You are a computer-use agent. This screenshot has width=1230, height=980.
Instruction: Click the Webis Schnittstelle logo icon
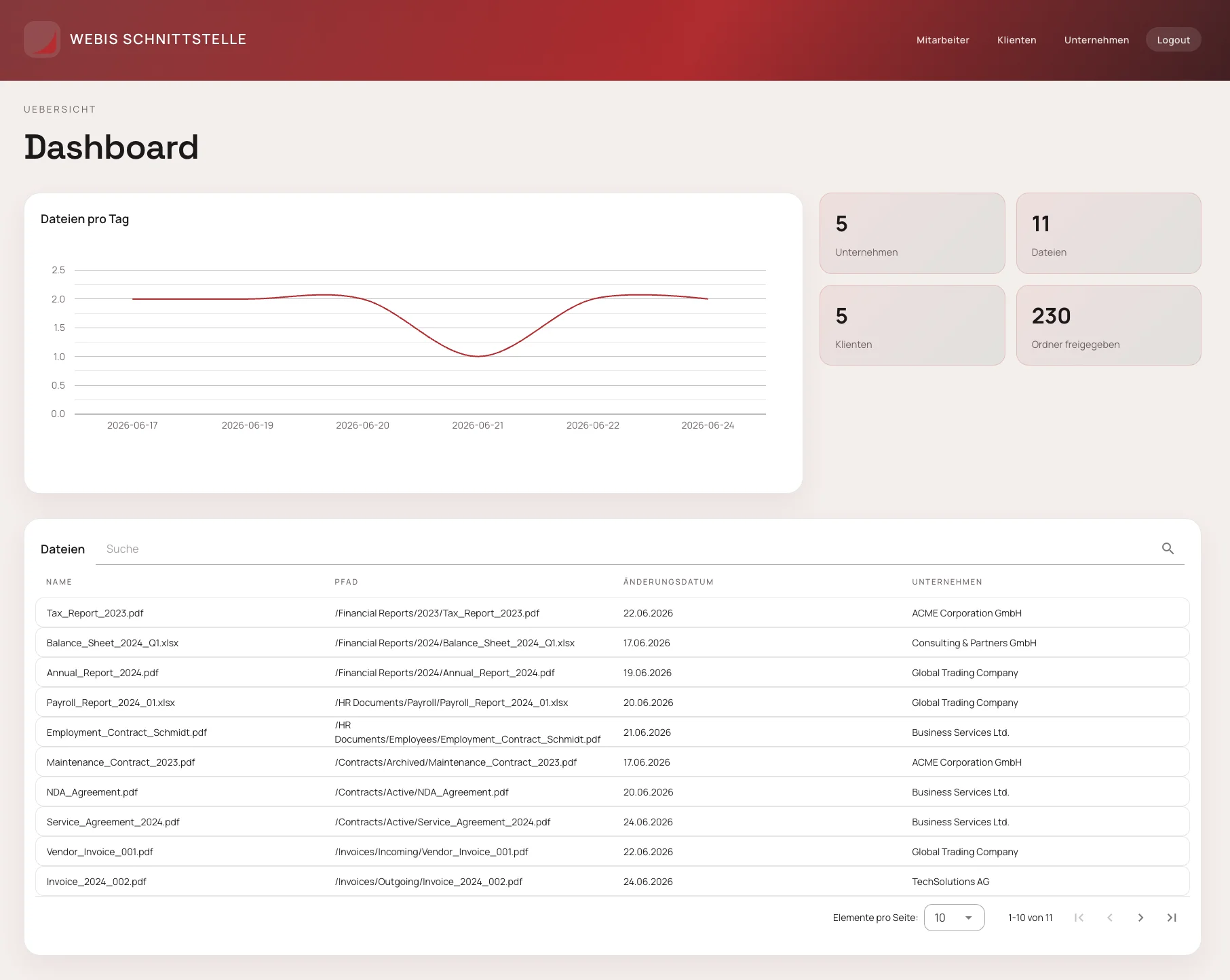42,39
